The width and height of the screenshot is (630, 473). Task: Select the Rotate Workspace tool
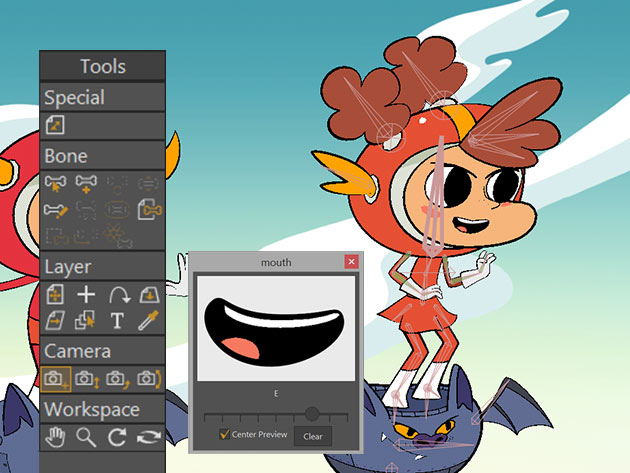(117, 437)
